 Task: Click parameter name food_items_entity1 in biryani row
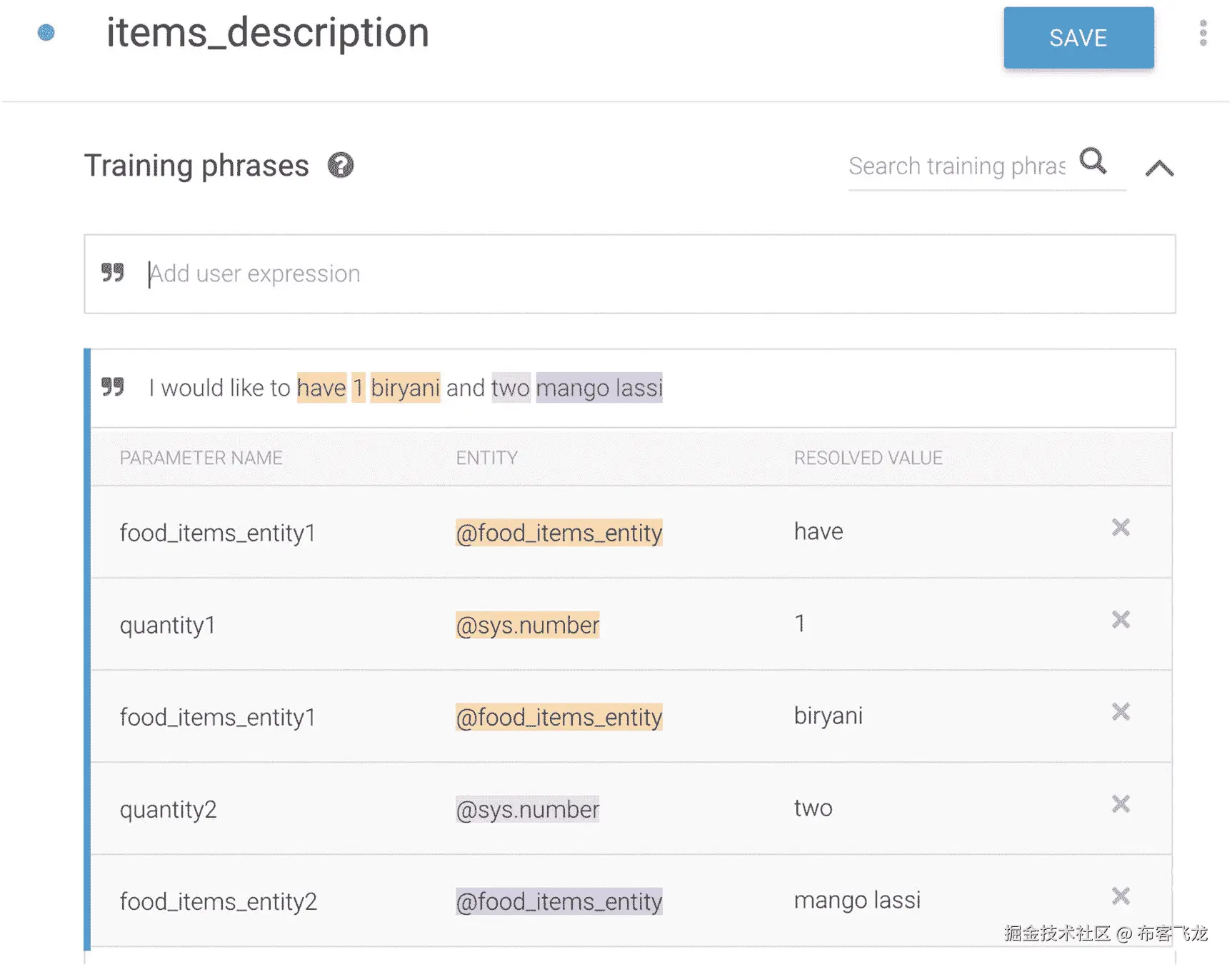pyautogui.click(x=217, y=717)
